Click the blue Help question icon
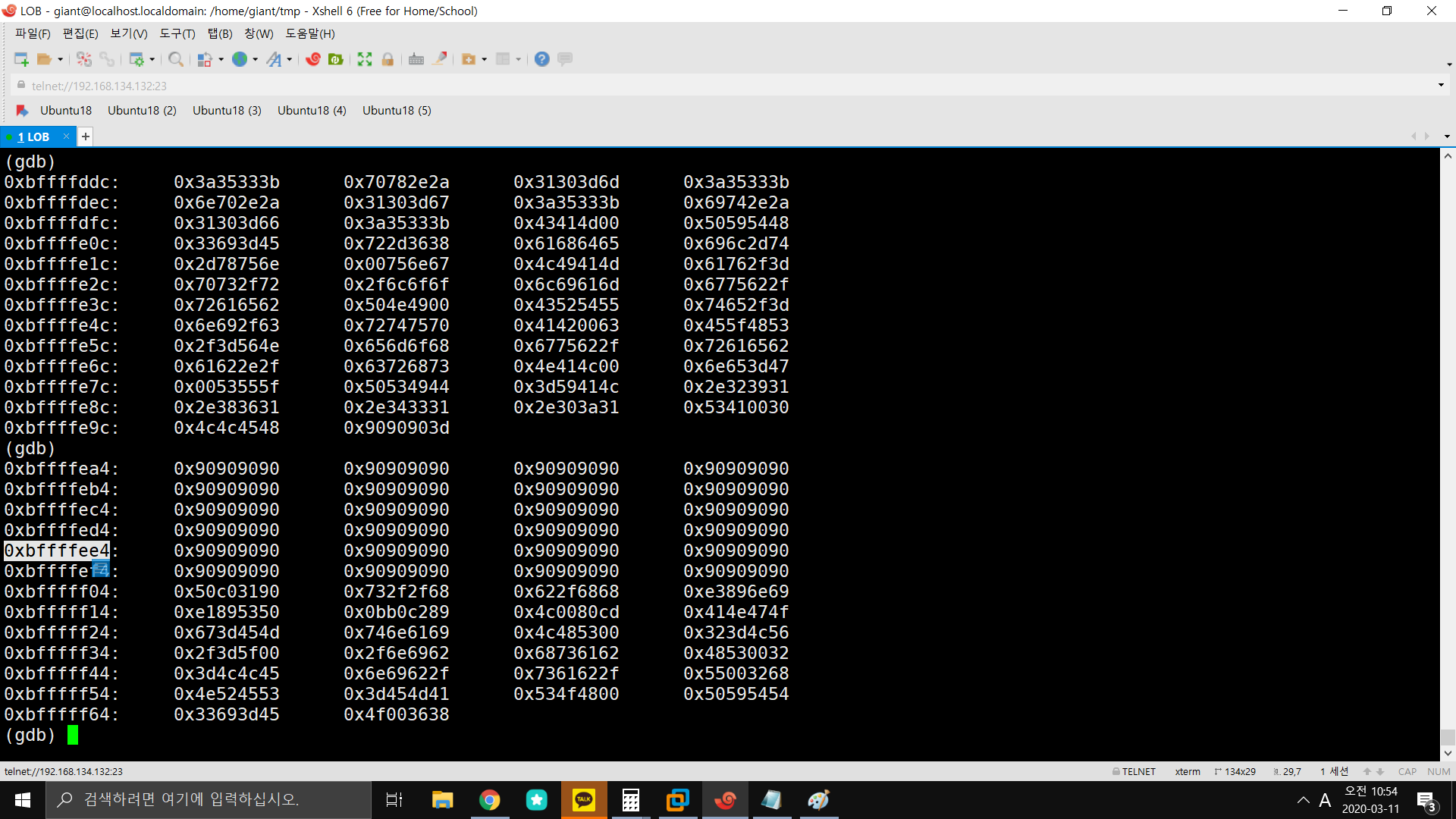Viewport: 1456px width, 819px height. point(541,59)
